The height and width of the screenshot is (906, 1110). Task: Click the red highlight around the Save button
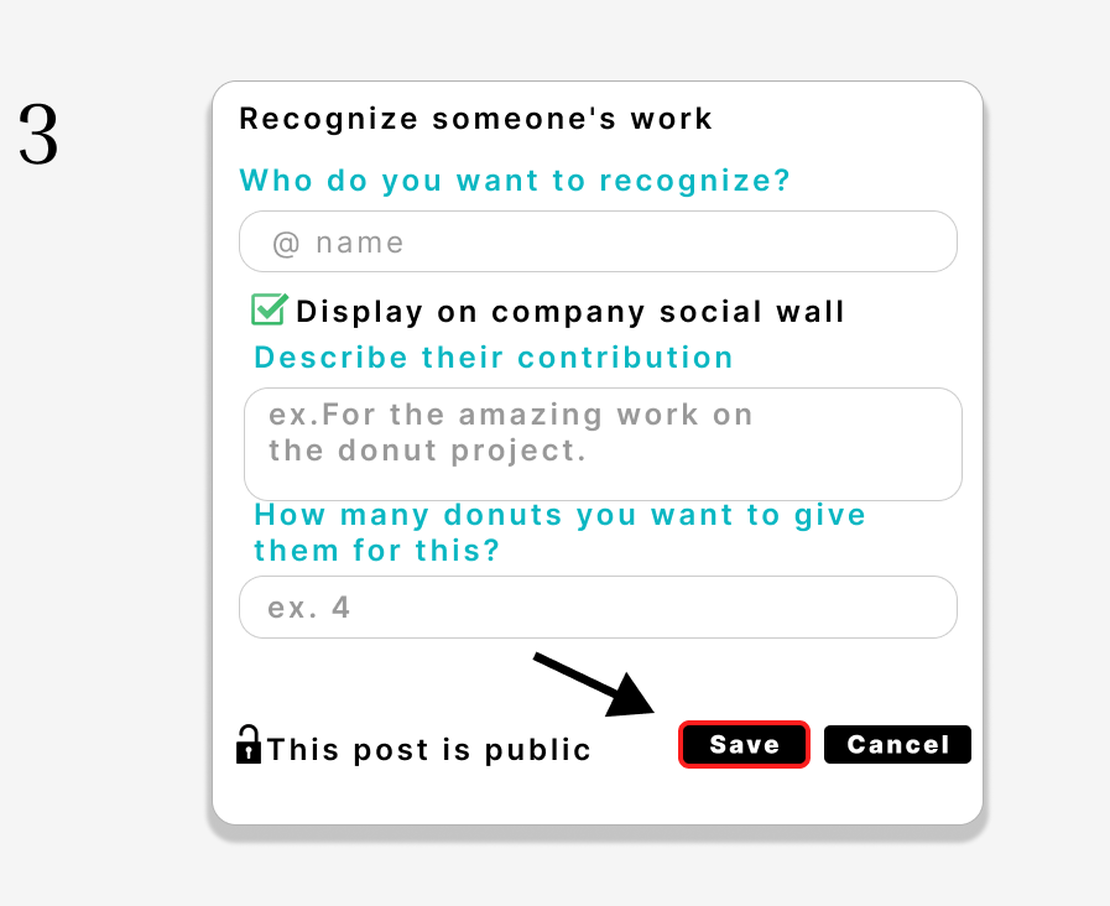744,744
